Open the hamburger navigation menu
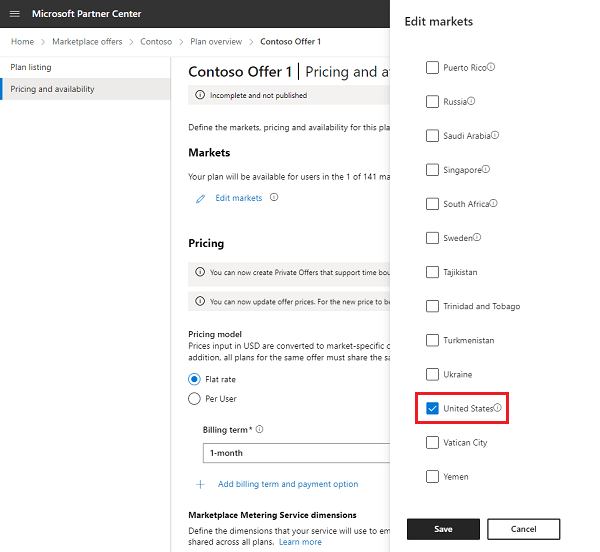 (x=15, y=14)
